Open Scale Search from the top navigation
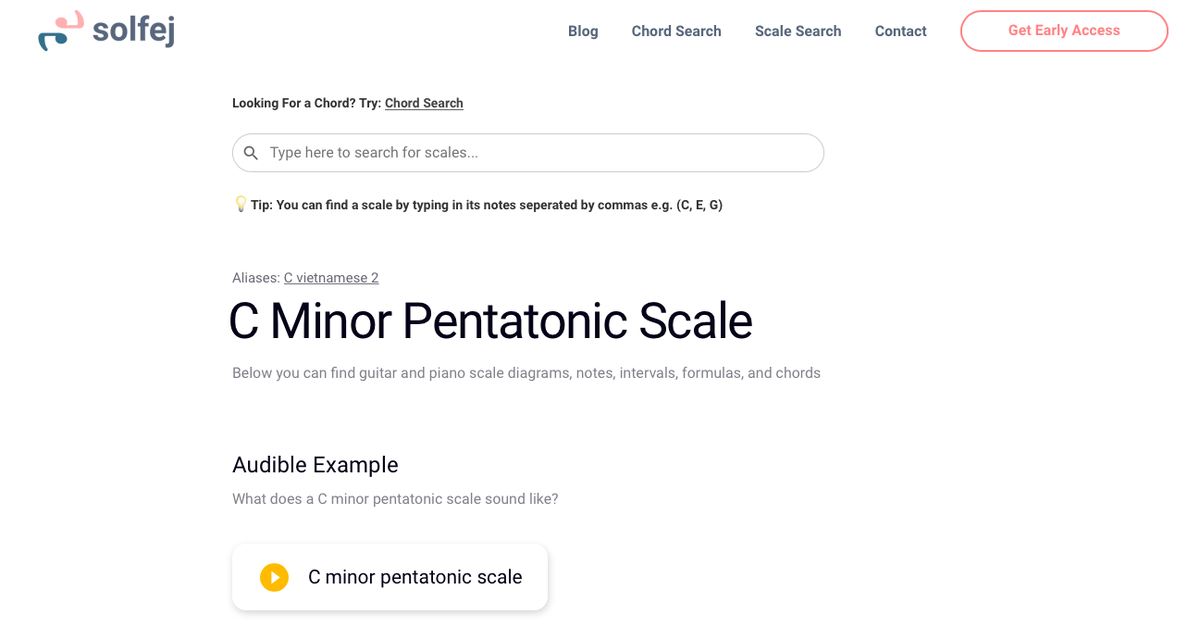 coord(798,31)
